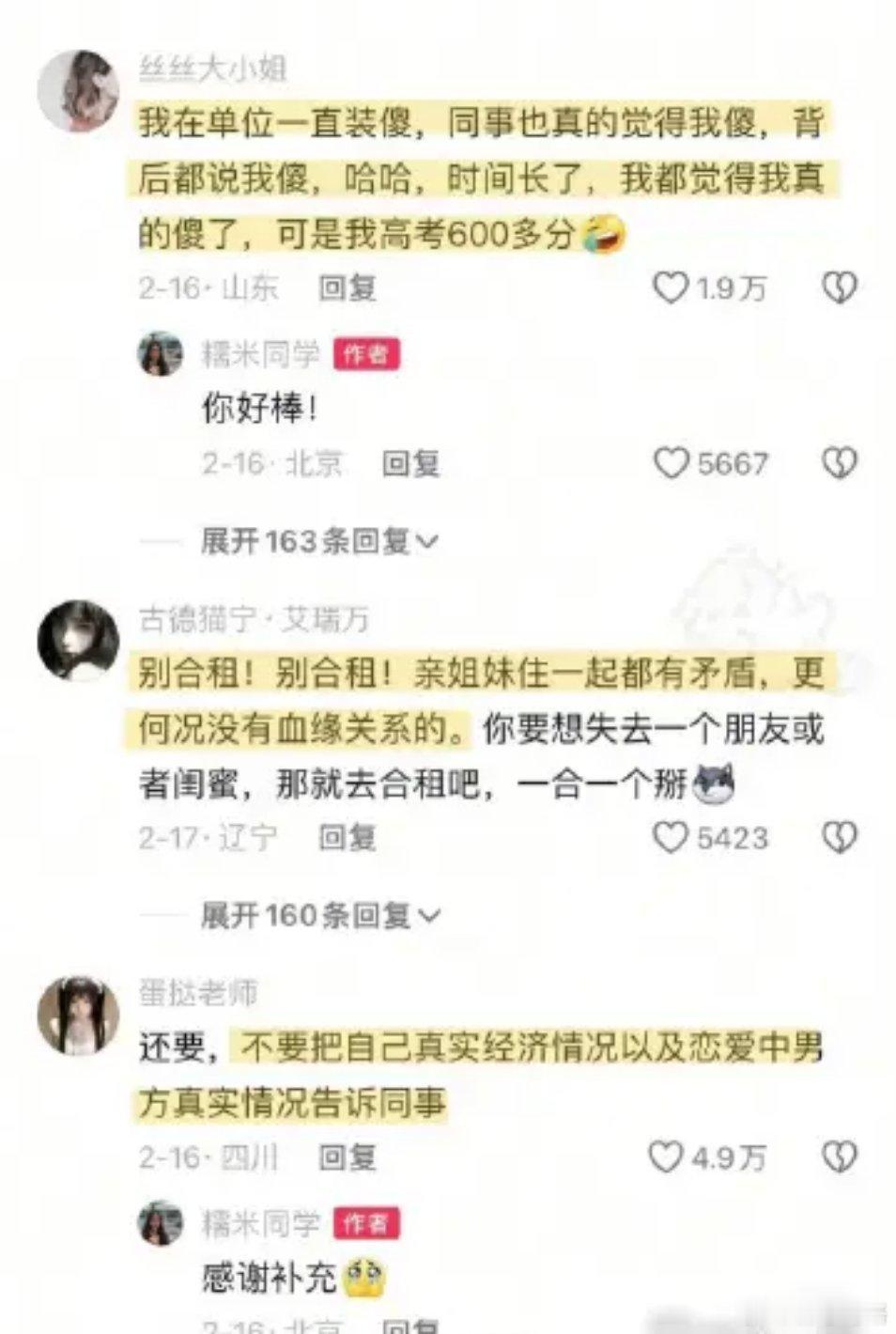The width and height of the screenshot is (896, 1334).
Task: Open 古德猫宁's profile avatar
Action: pos(78,641)
